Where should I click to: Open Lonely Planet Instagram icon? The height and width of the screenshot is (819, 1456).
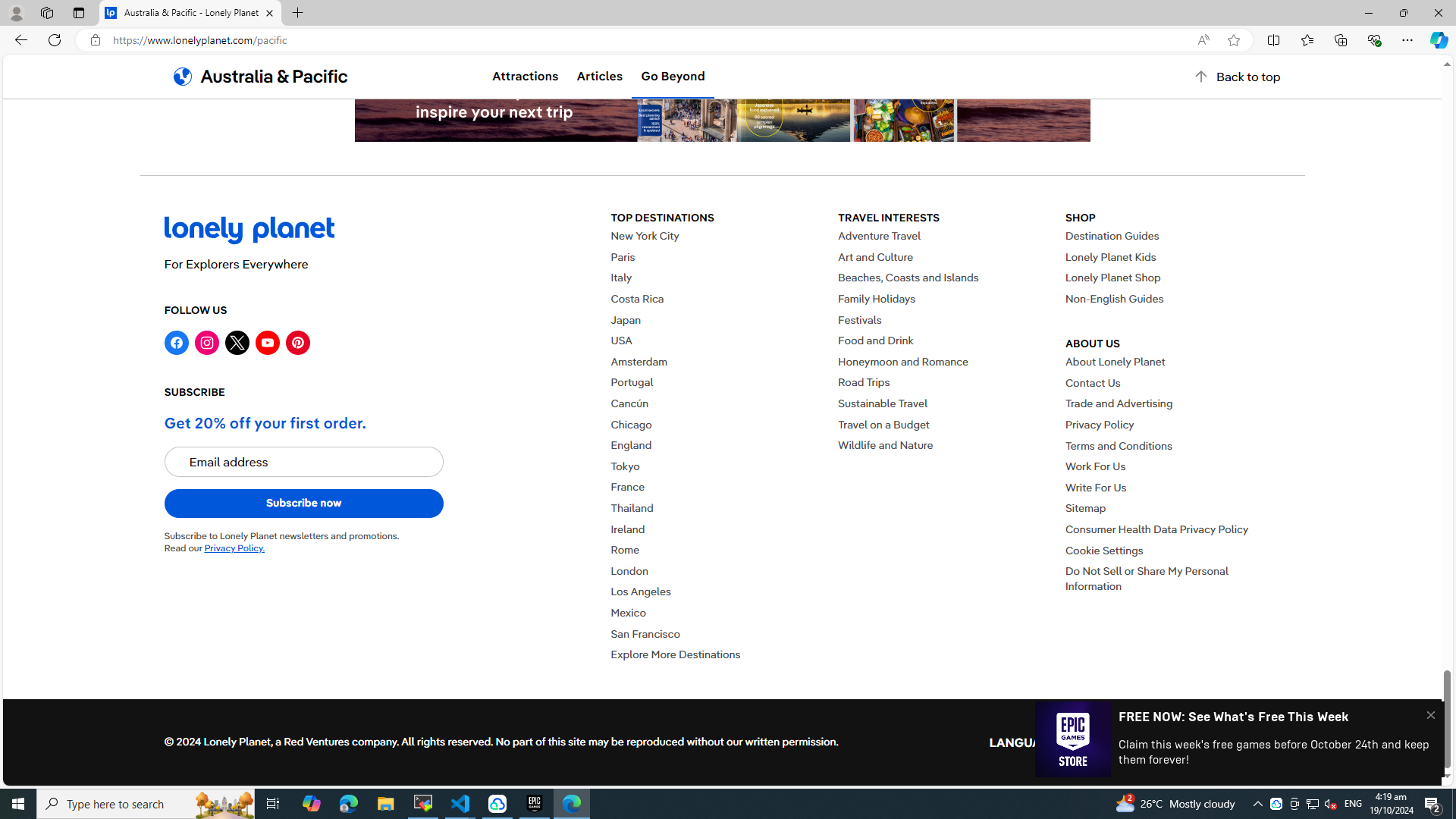pos(206,343)
